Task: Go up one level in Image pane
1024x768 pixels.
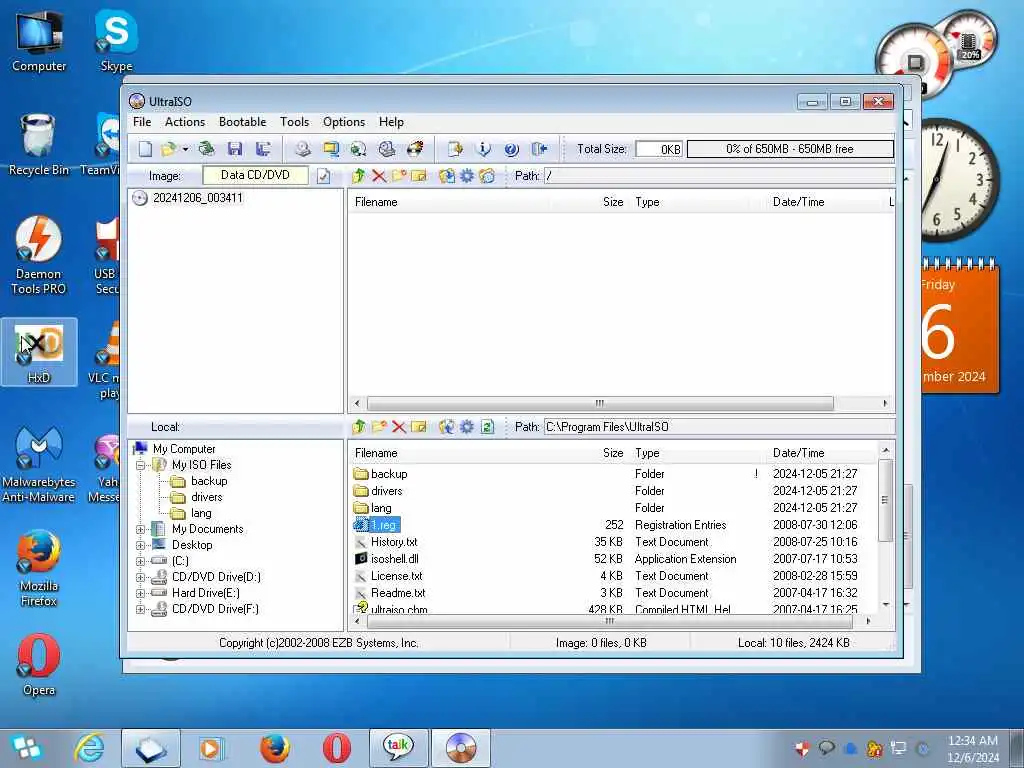Action: (358, 176)
